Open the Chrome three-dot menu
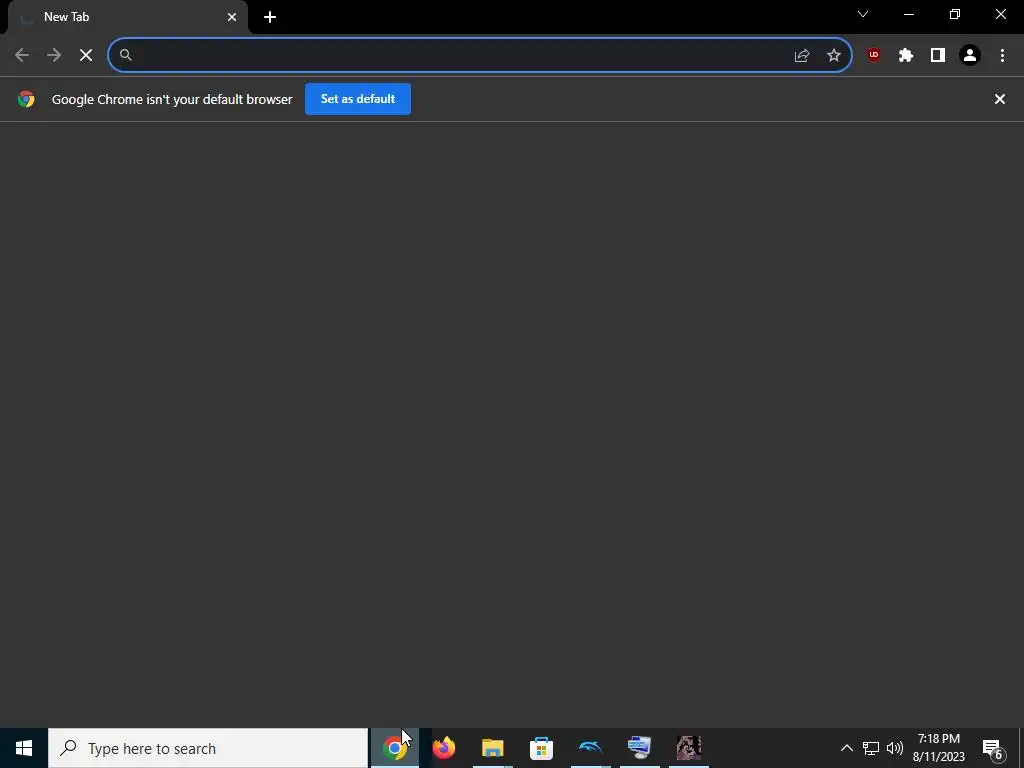 tap(1002, 56)
